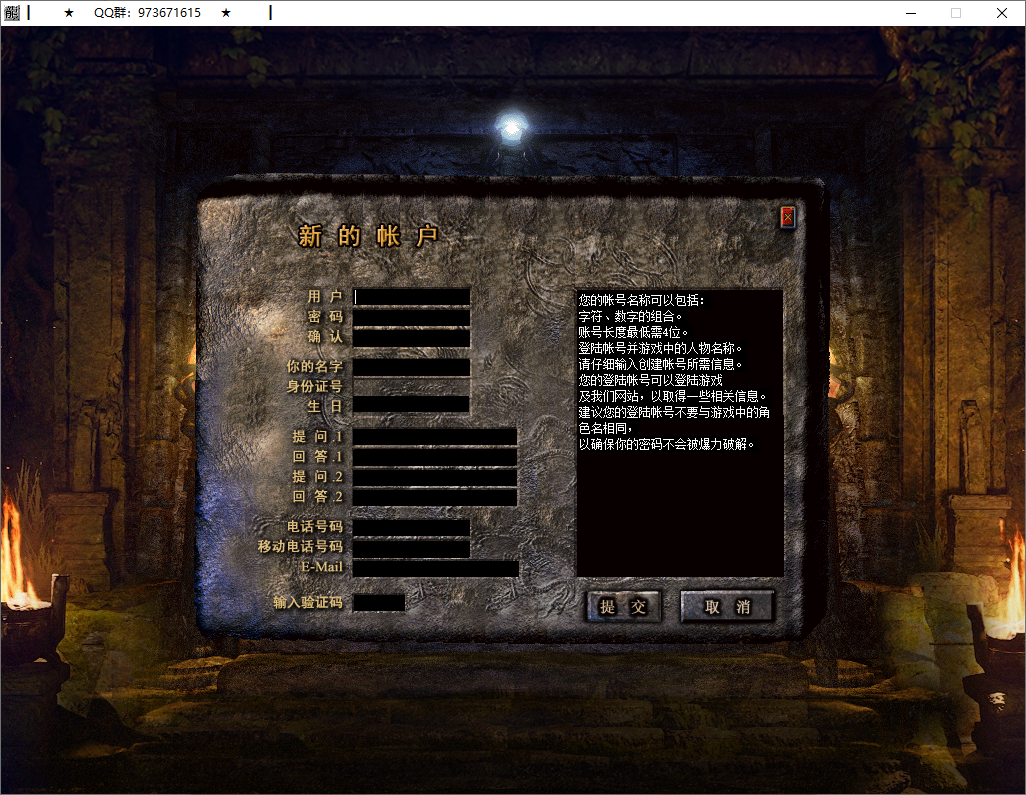
Task: Click the star symbol in title bar
Action: click(x=68, y=12)
